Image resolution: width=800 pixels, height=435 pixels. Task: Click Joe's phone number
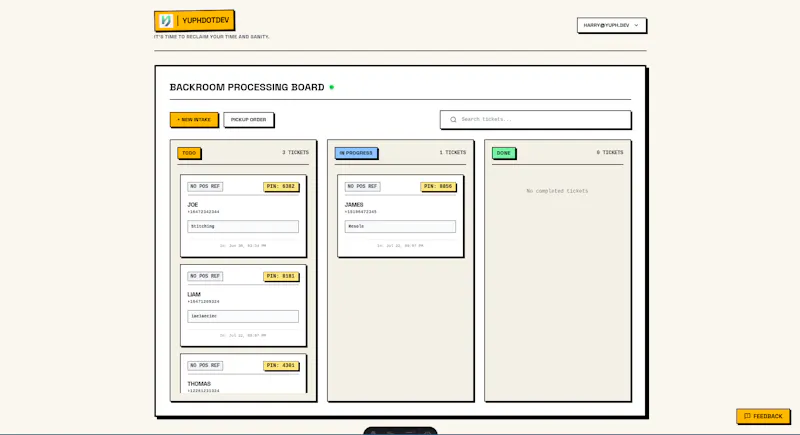[x=203, y=212]
